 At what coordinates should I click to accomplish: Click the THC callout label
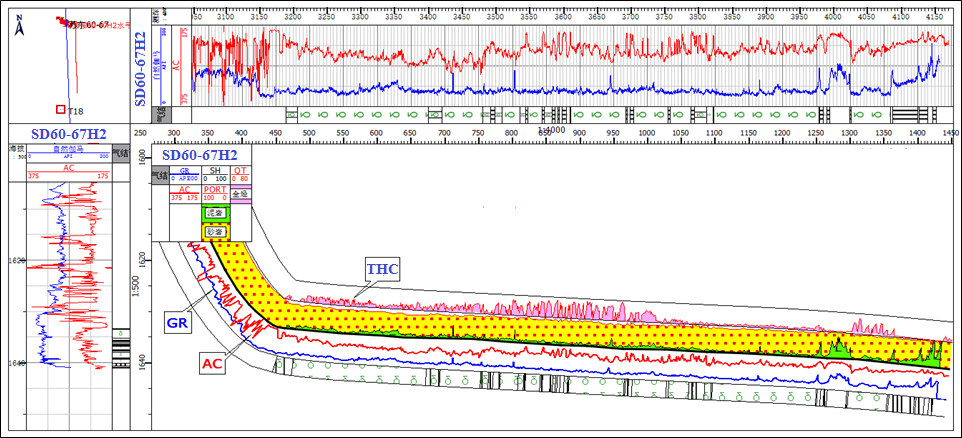click(x=383, y=269)
